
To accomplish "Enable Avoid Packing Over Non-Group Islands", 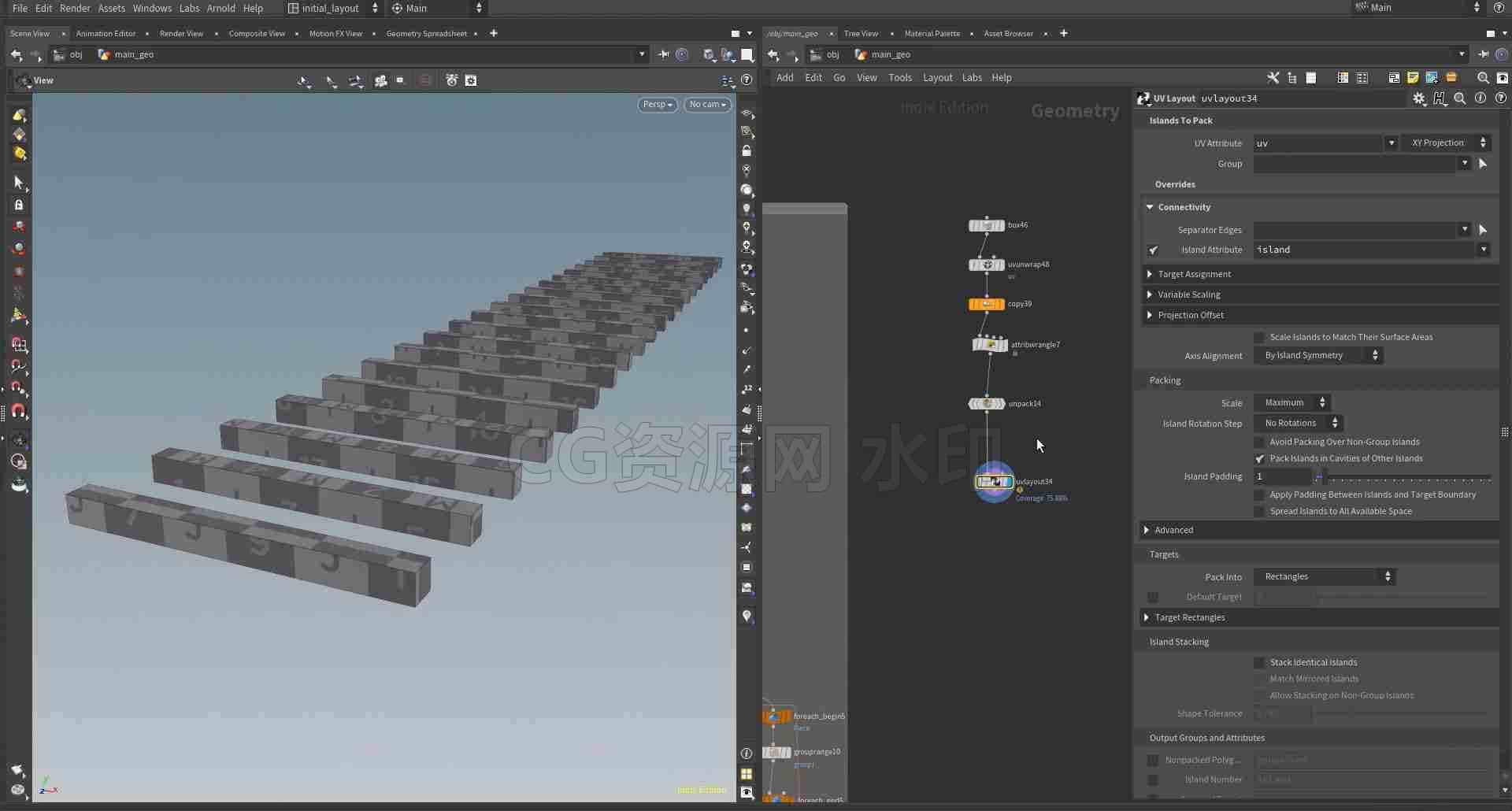I will pos(1259,443).
